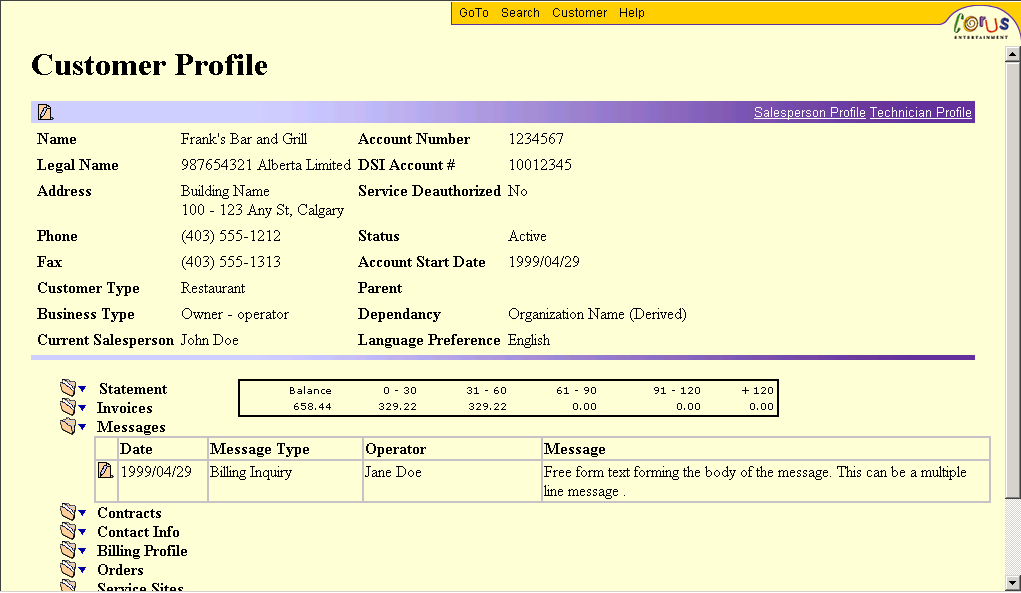Click the Contracts section label

pos(129,513)
